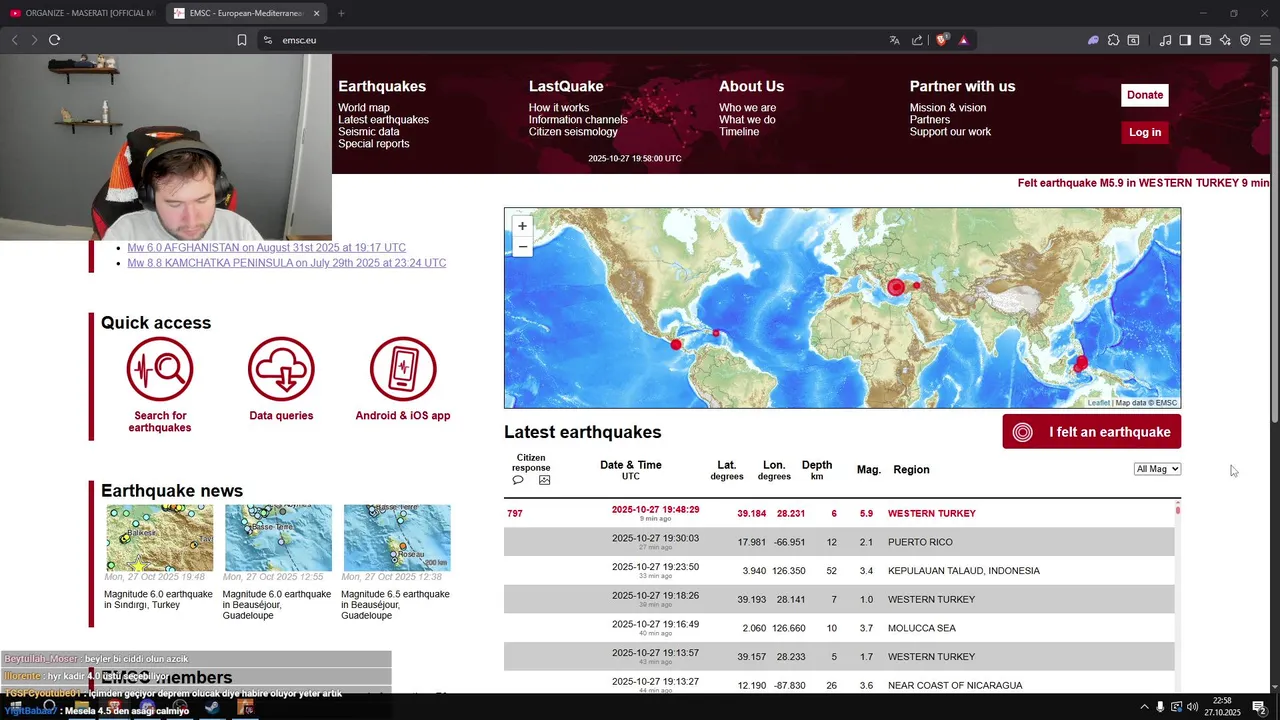Click the Log in button
The height and width of the screenshot is (720, 1280).
click(x=1145, y=132)
